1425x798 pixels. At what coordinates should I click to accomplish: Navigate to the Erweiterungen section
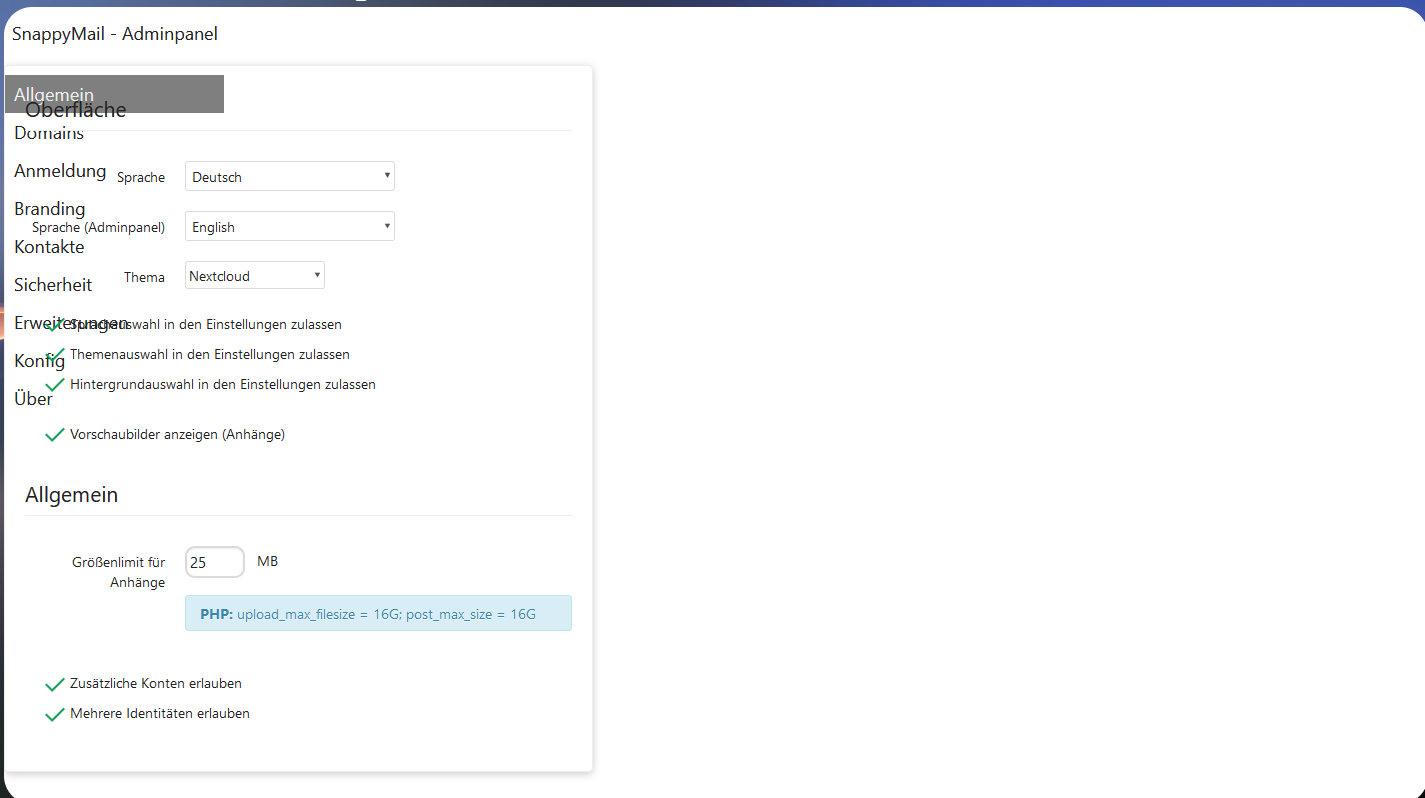70,322
